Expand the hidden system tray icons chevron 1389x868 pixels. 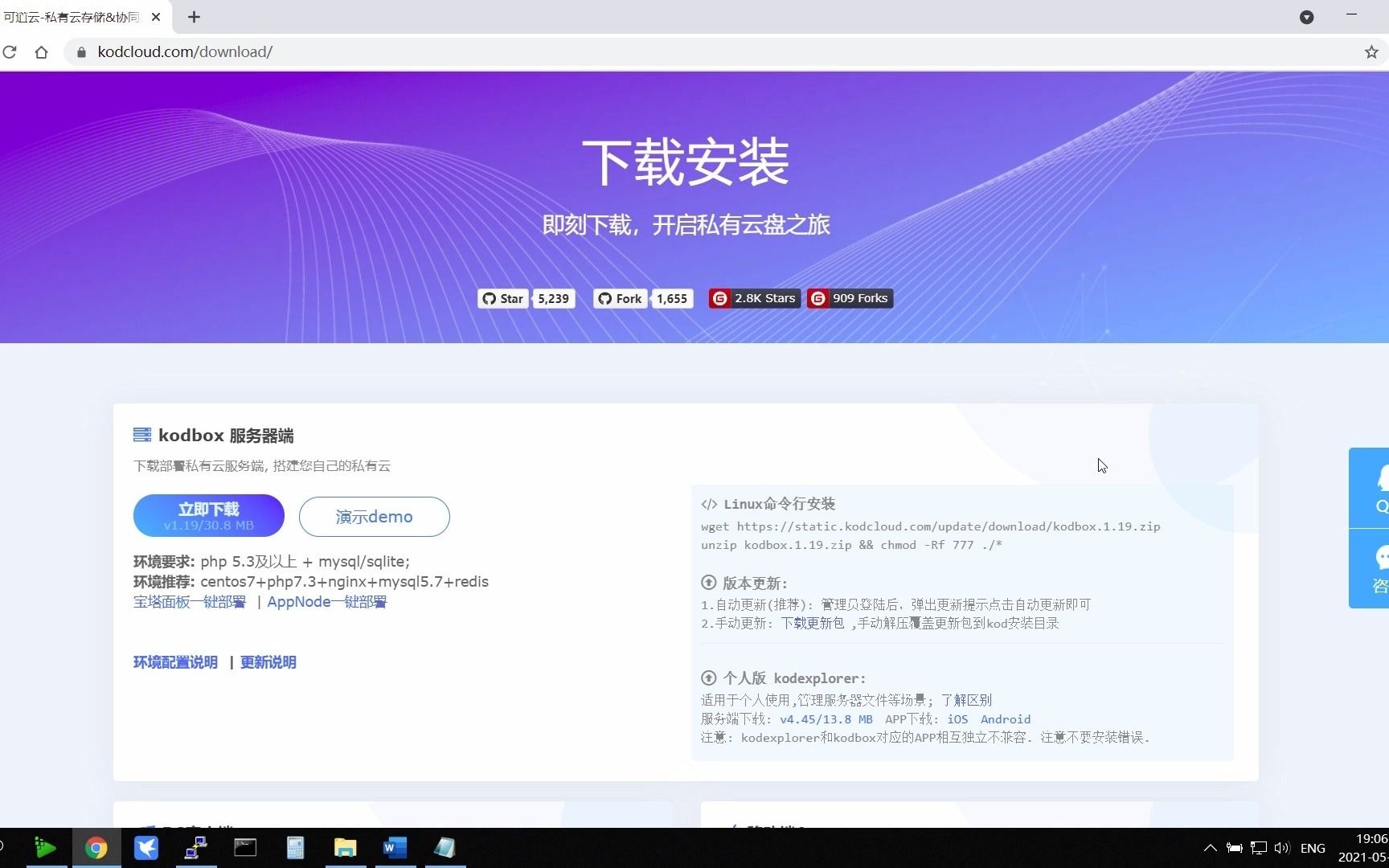click(1210, 848)
